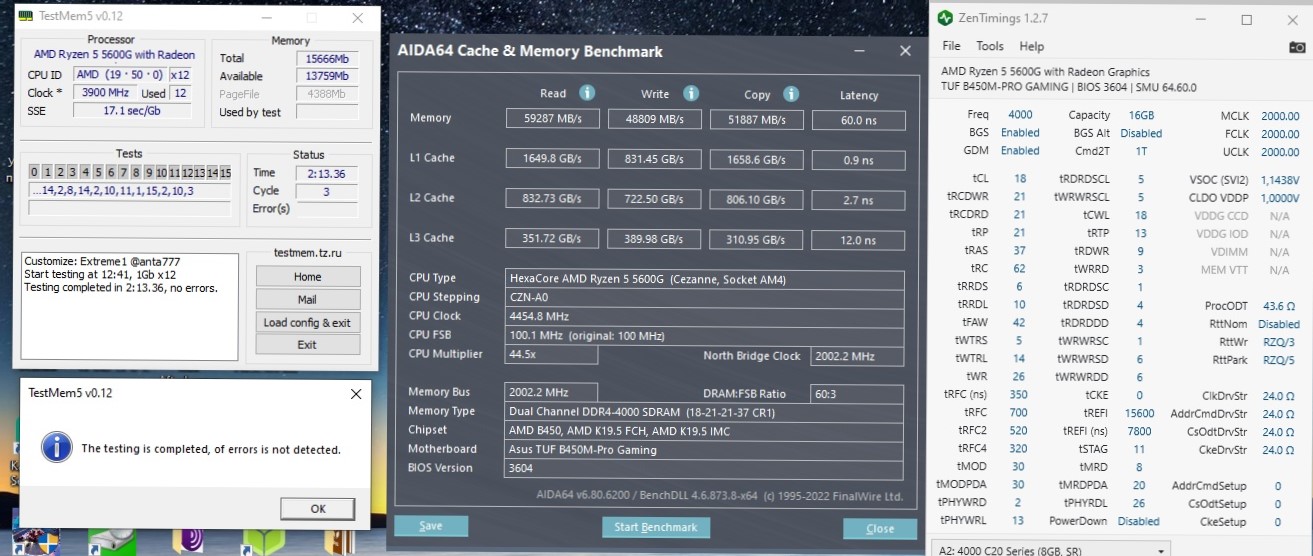Click Load config & exit button
Image resolution: width=1313 pixels, height=556 pixels.
coord(307,322)
